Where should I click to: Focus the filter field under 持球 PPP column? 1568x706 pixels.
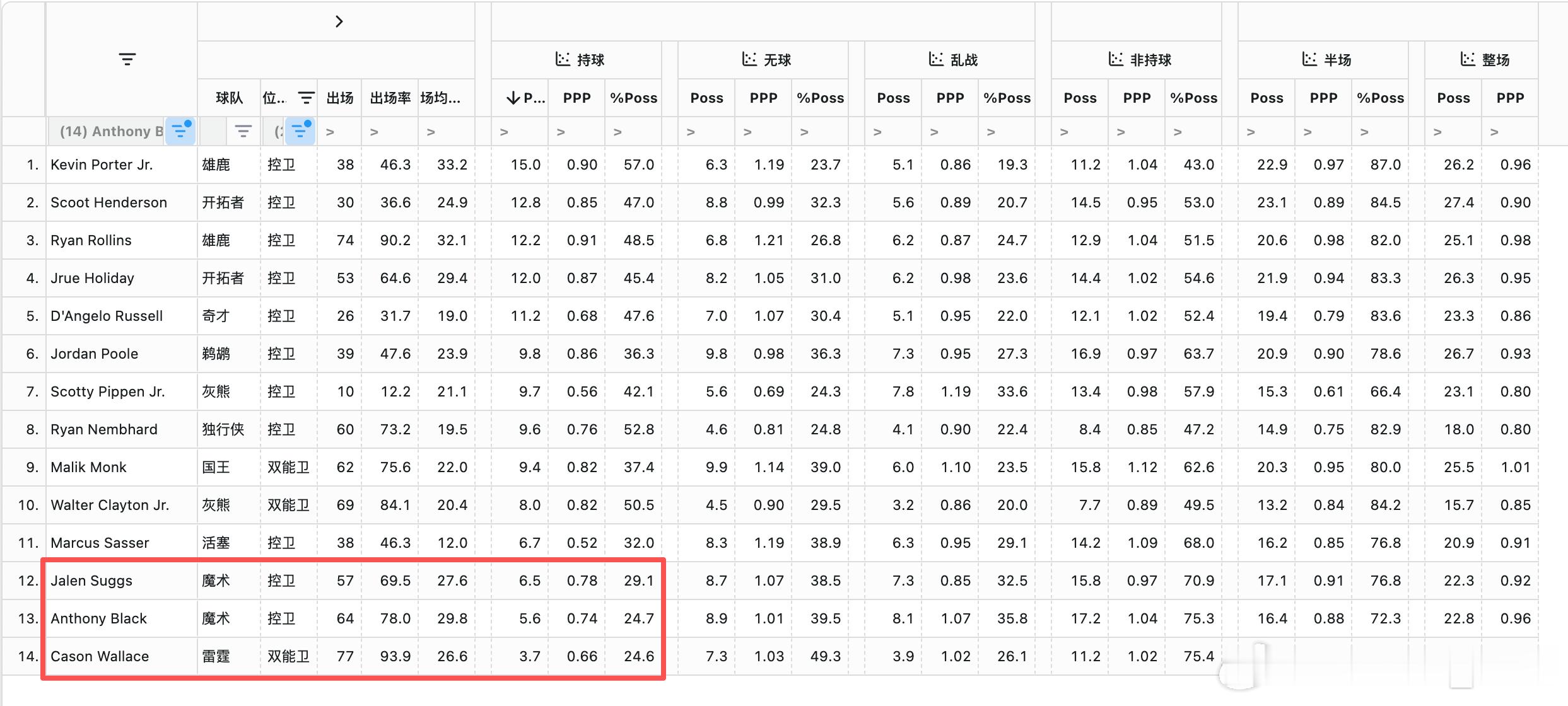point(577,132)
